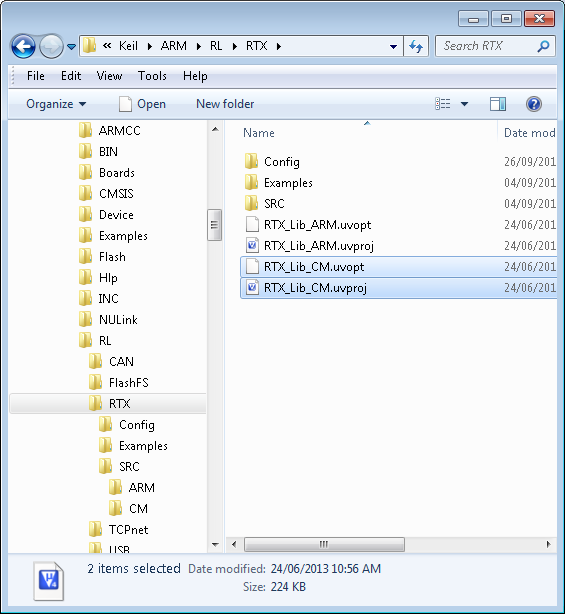Click the change view icon
This screenshot has height=614, width=565.
pos(442,104)
